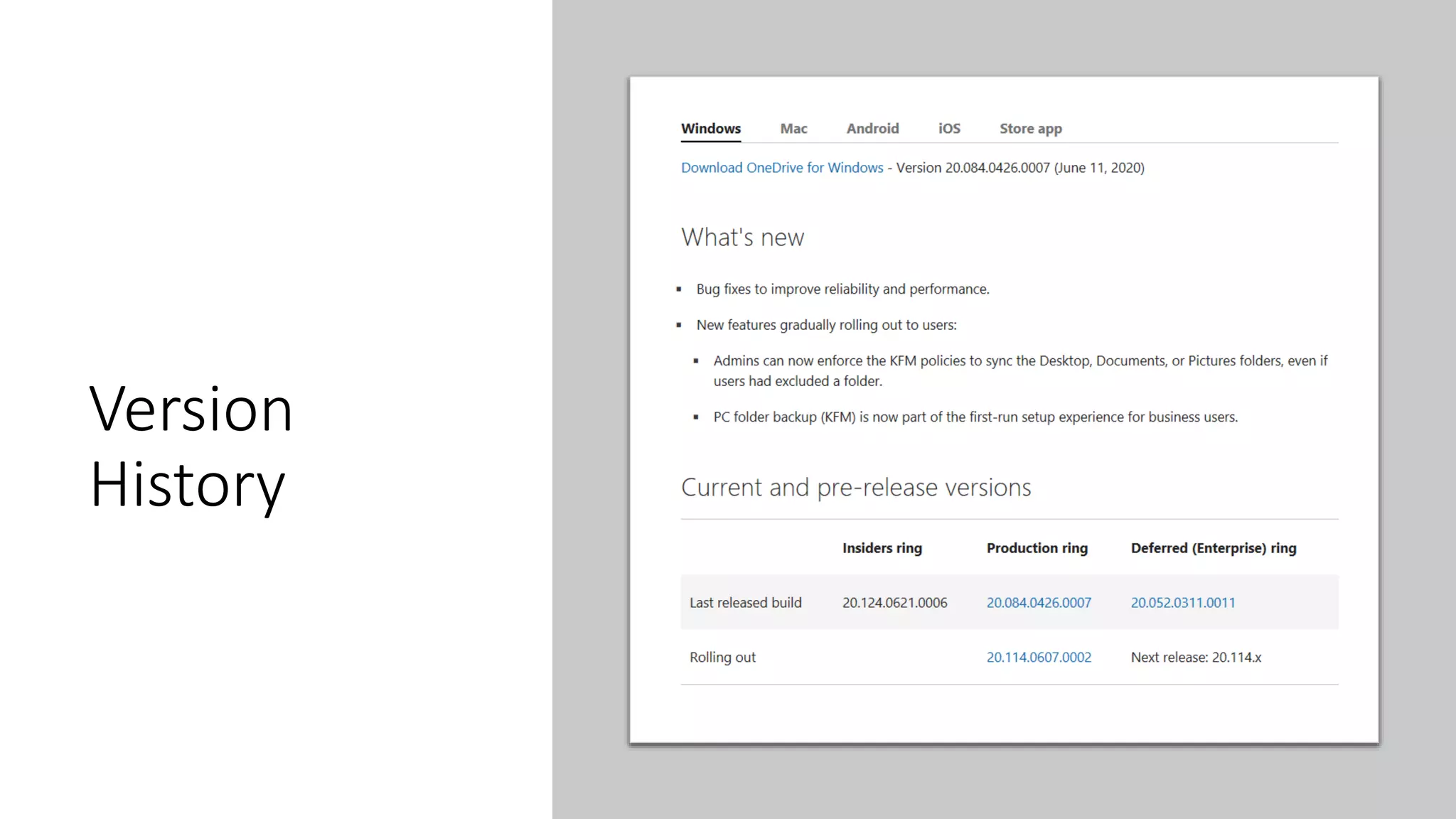Viewport: 1456px width, 819px height.
Task: Open the Mac tab
Action: (793, 129)
